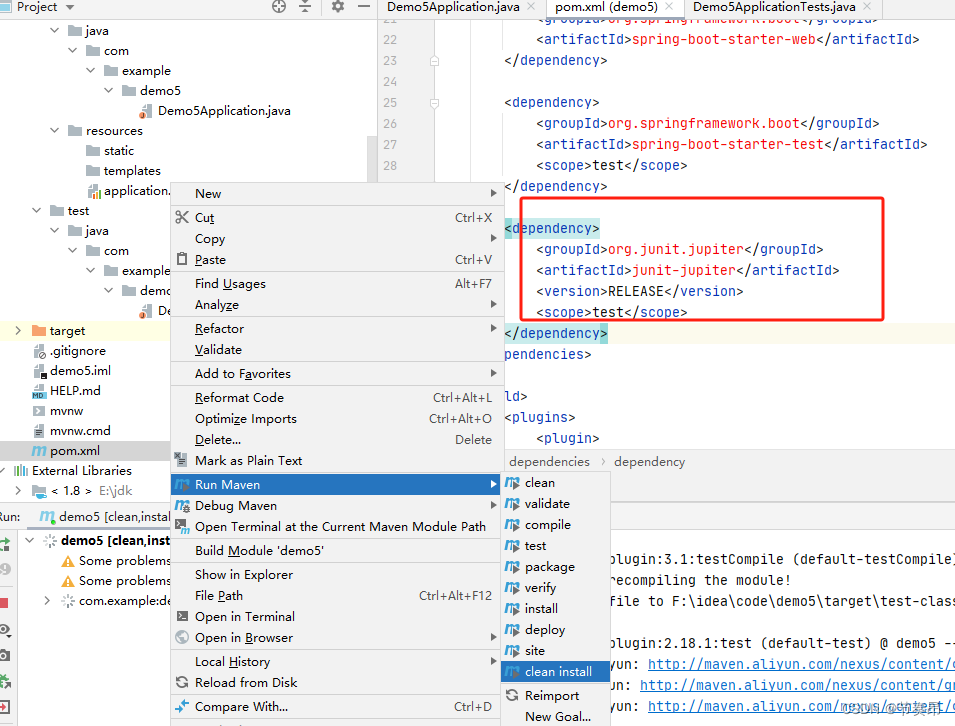
Task: Run Maven compile goal
Action: [x=555, y=525]
